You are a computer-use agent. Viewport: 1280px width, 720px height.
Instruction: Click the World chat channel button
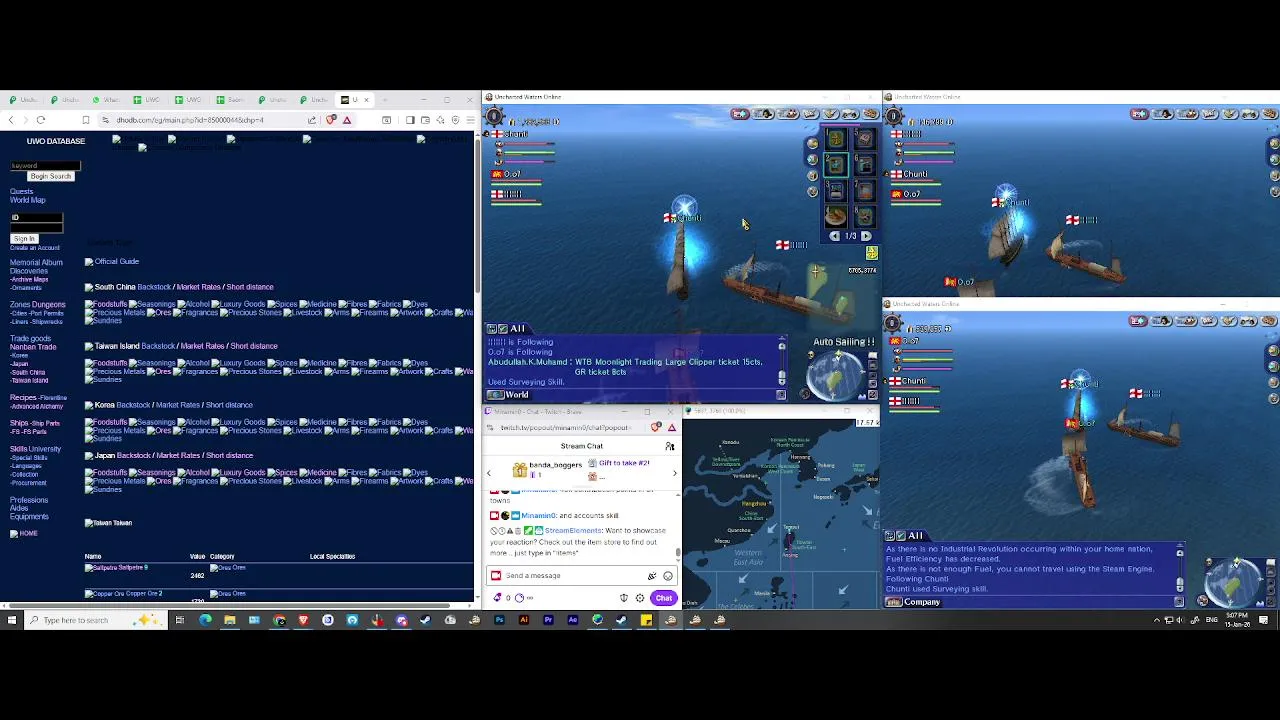(x=510, y=395)
